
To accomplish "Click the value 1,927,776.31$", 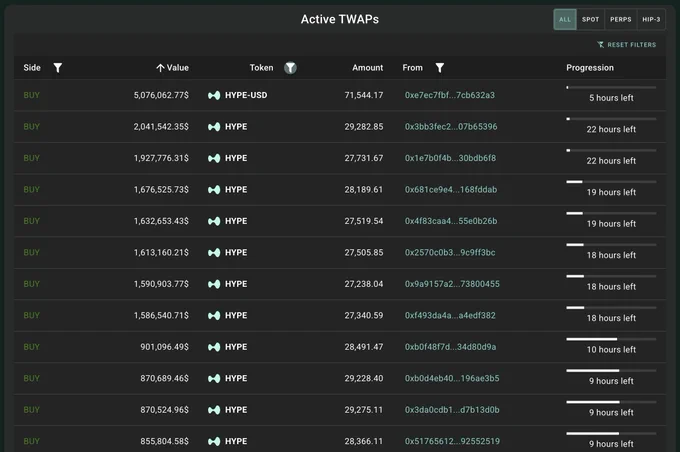I will 161,158.
